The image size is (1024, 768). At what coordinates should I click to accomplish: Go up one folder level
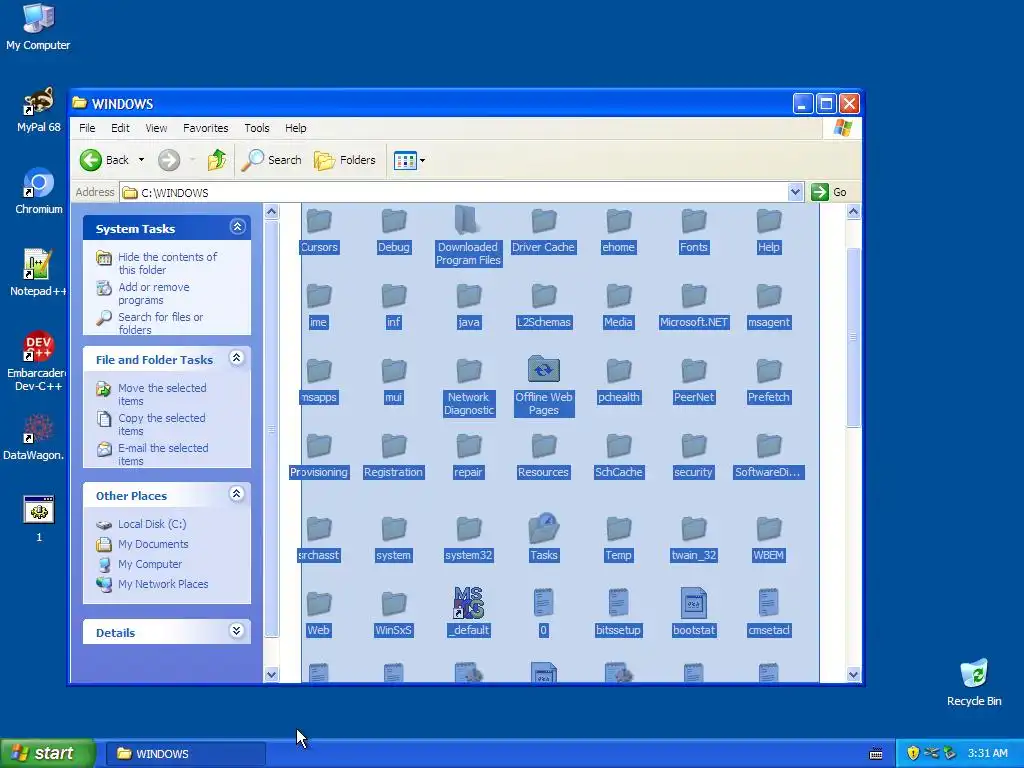click(217, 160)
